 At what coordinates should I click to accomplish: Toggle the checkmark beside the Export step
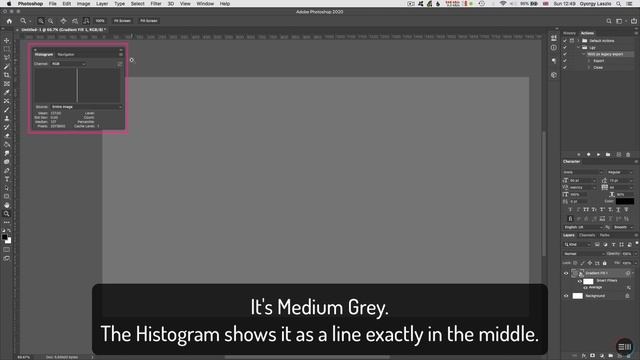pos(565,61)
